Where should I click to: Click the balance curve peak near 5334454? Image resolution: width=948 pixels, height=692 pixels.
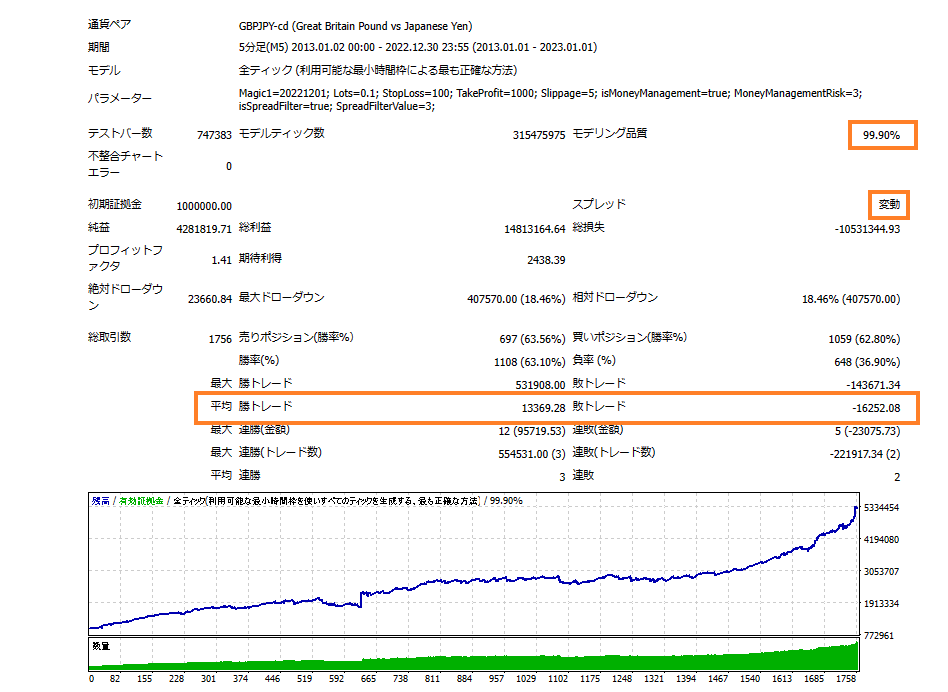click(x=856, y=508)
